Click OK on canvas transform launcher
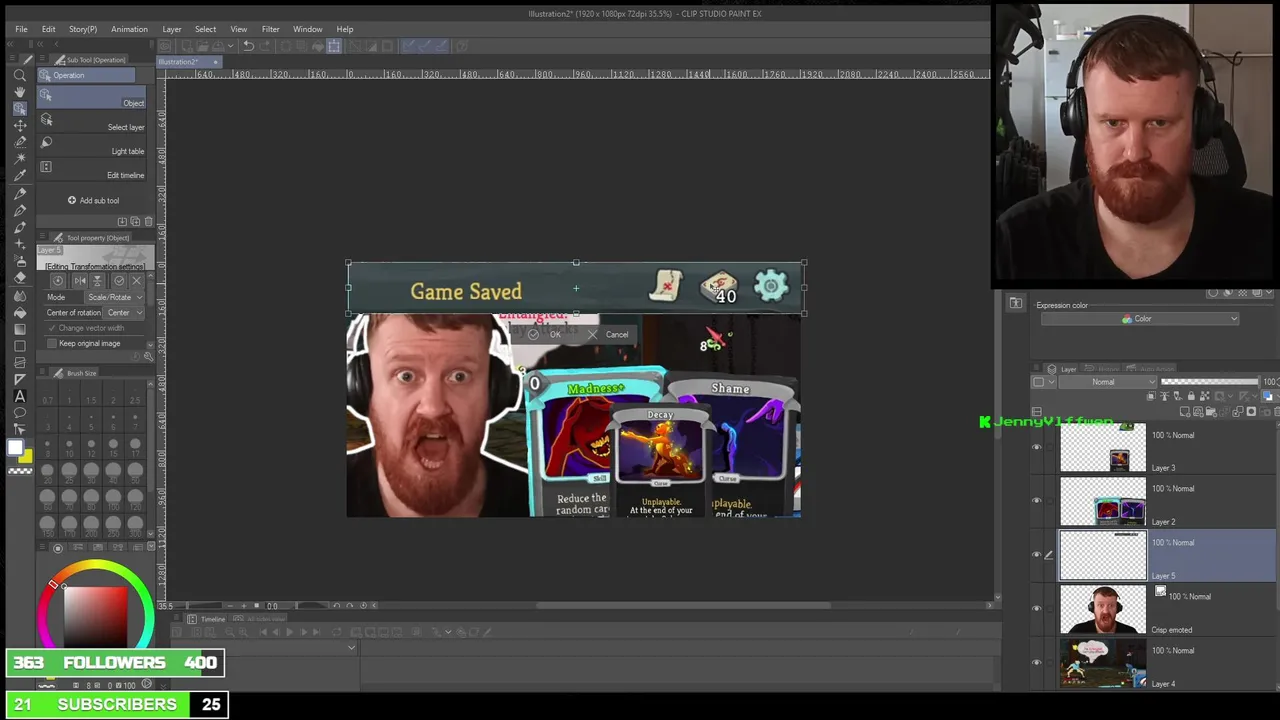This screenshot has width=1280, height=720. (x=547, y=335)
